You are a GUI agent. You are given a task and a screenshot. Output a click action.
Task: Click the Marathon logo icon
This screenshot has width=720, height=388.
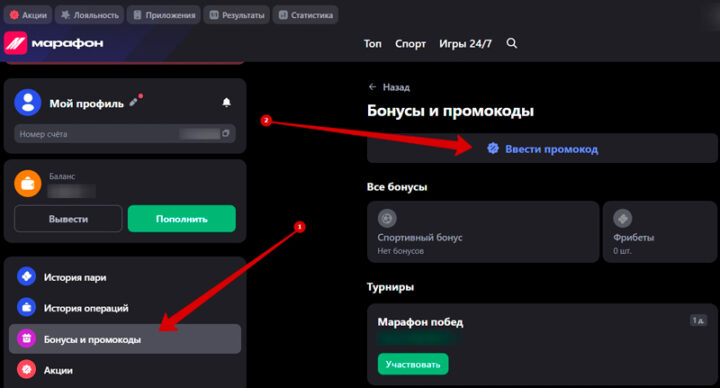16,43
